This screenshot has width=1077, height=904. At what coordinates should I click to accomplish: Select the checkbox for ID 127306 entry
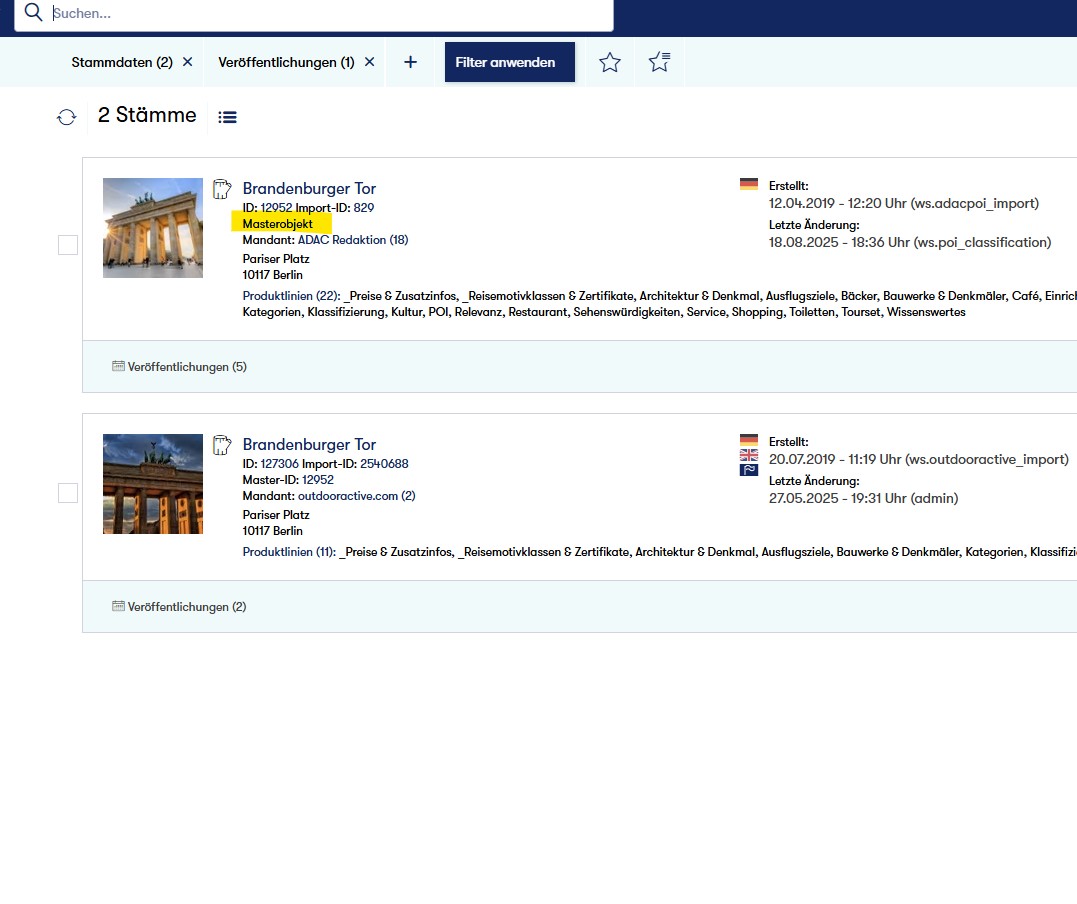pos(68,493)
